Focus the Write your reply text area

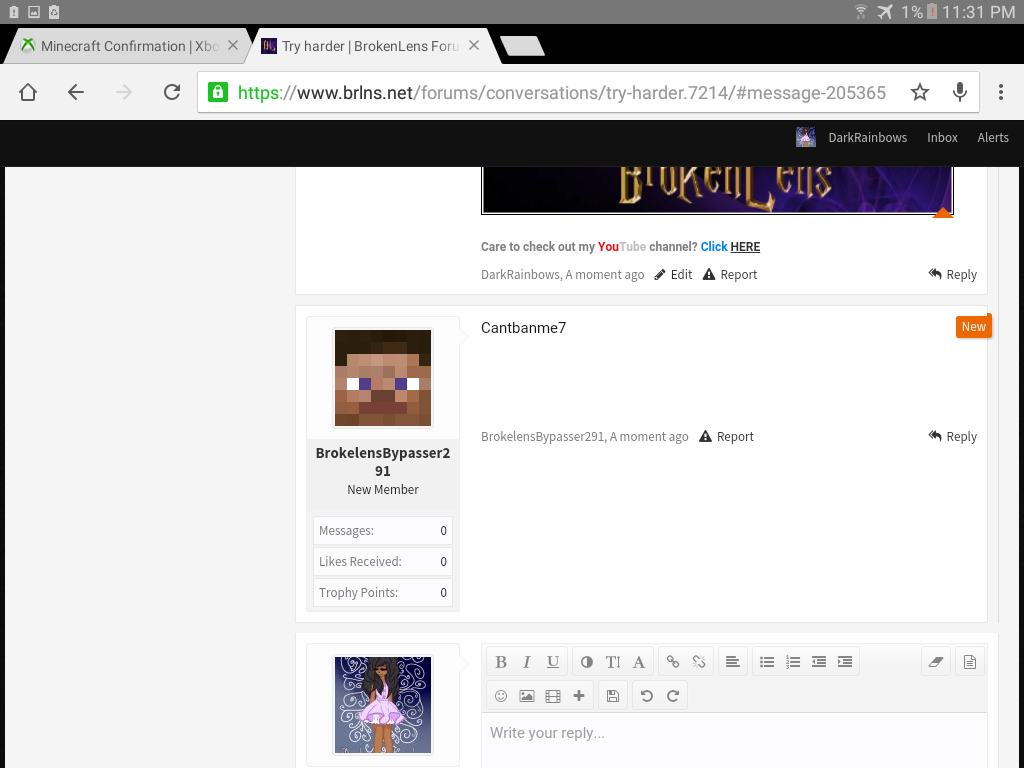(x=734, y=741)
